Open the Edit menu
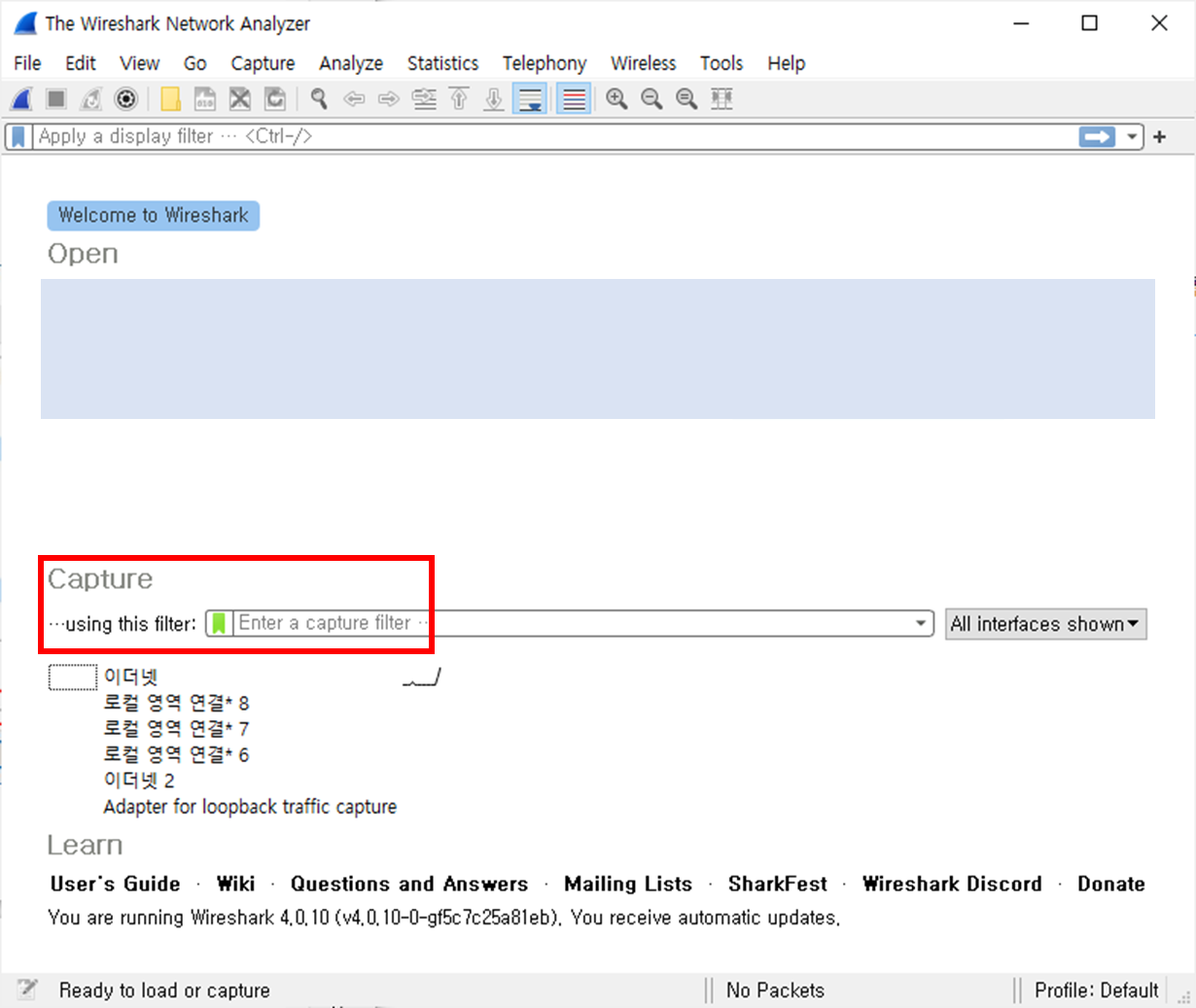1196x1008 pixels. coord(81,63)
